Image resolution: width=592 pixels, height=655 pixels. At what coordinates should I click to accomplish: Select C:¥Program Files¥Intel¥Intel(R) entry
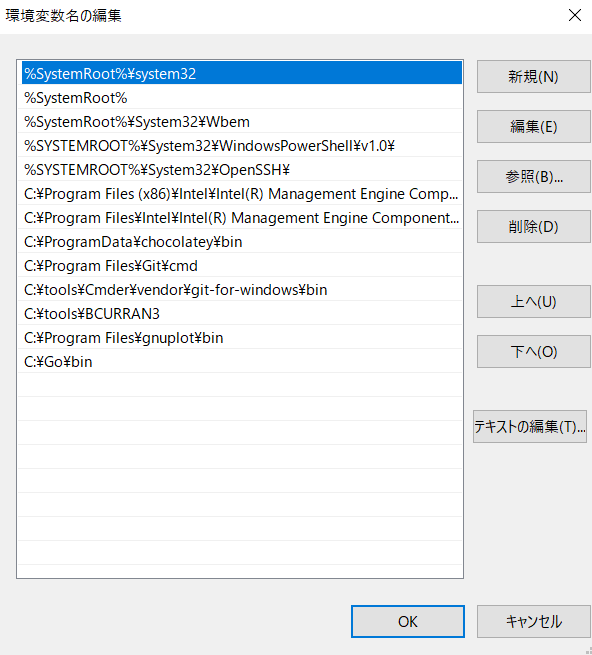point(241,218)
